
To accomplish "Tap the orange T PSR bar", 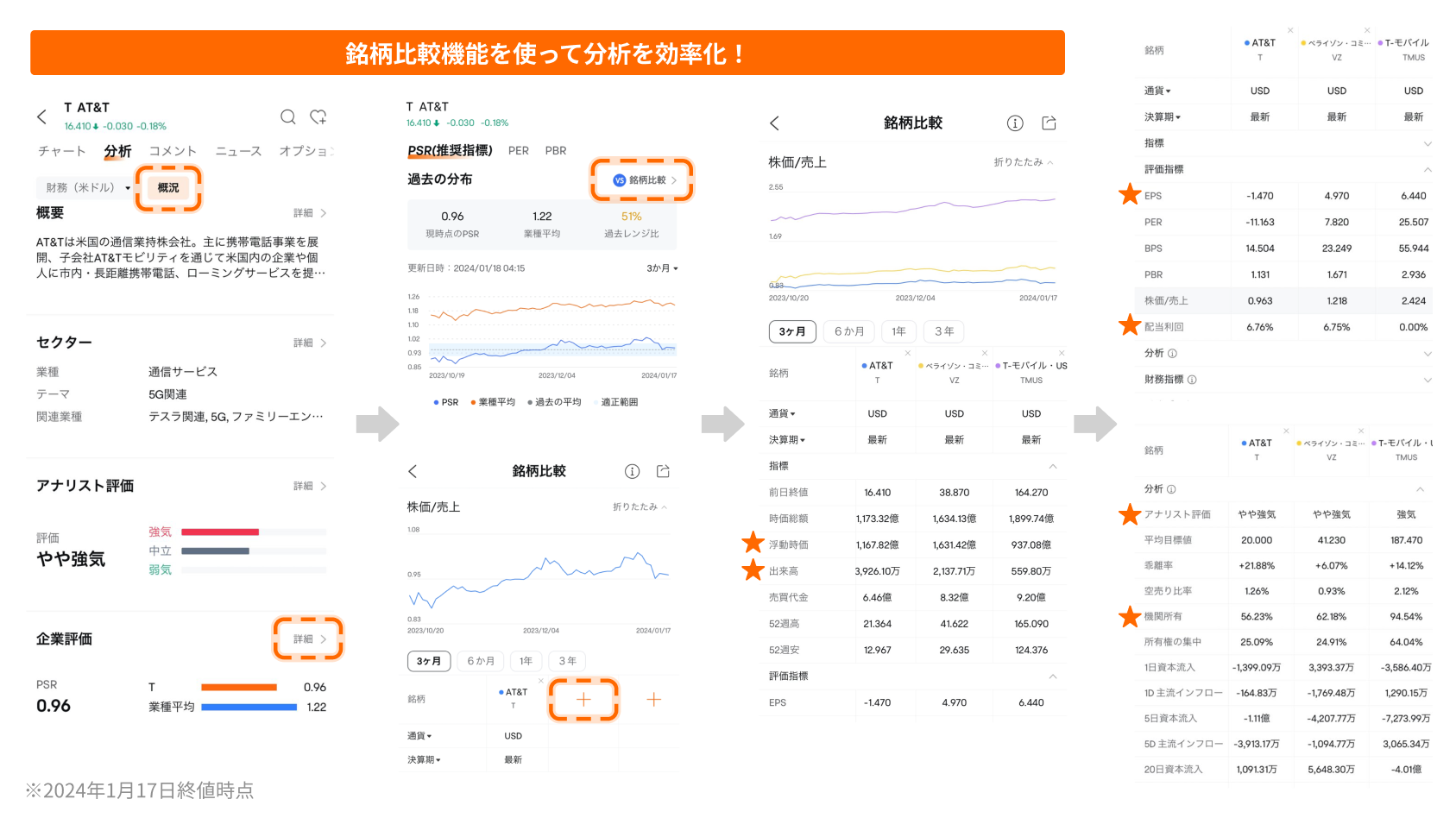I will point(239,688).
